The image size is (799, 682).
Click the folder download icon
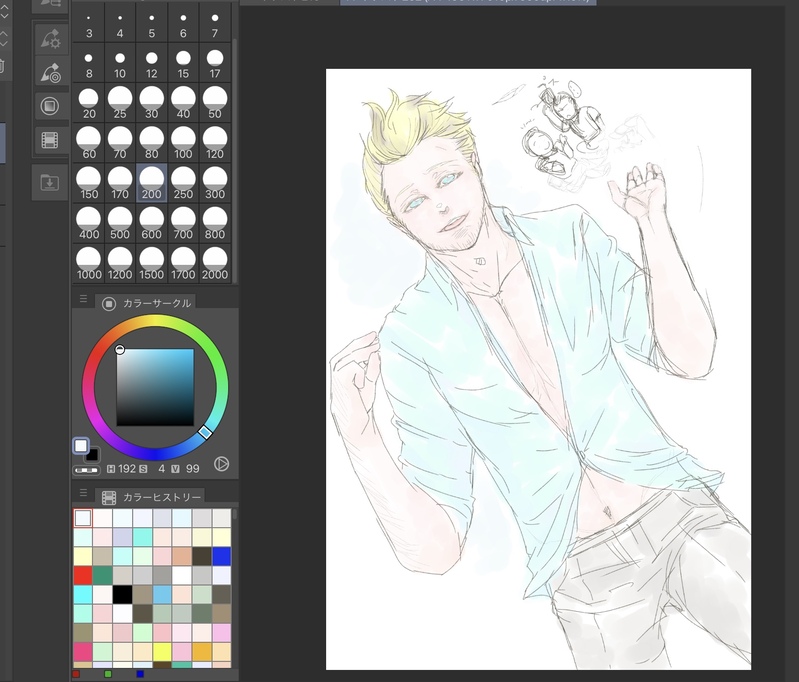click(50, 182)
